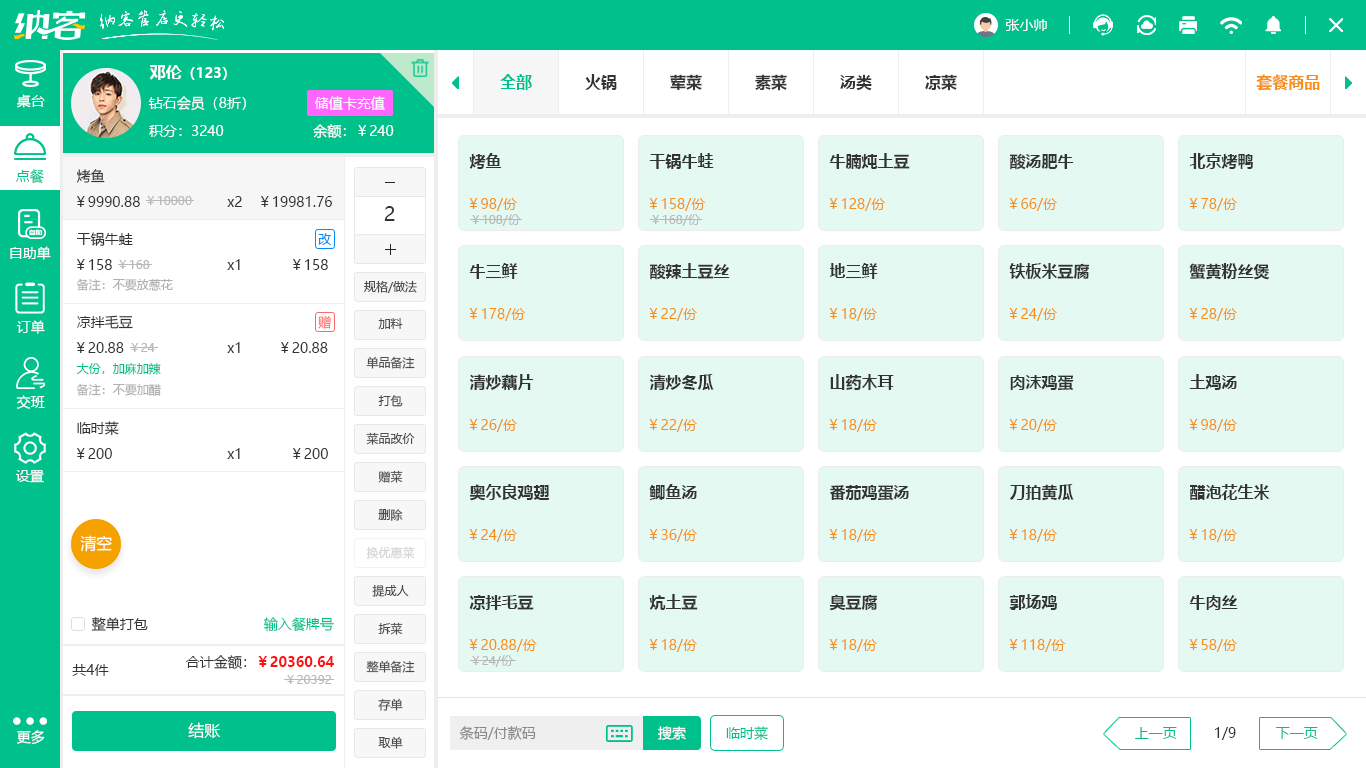Increase quantity with the + stepper
Screen dimensions: 1366x768
click(x=389, y=249)
